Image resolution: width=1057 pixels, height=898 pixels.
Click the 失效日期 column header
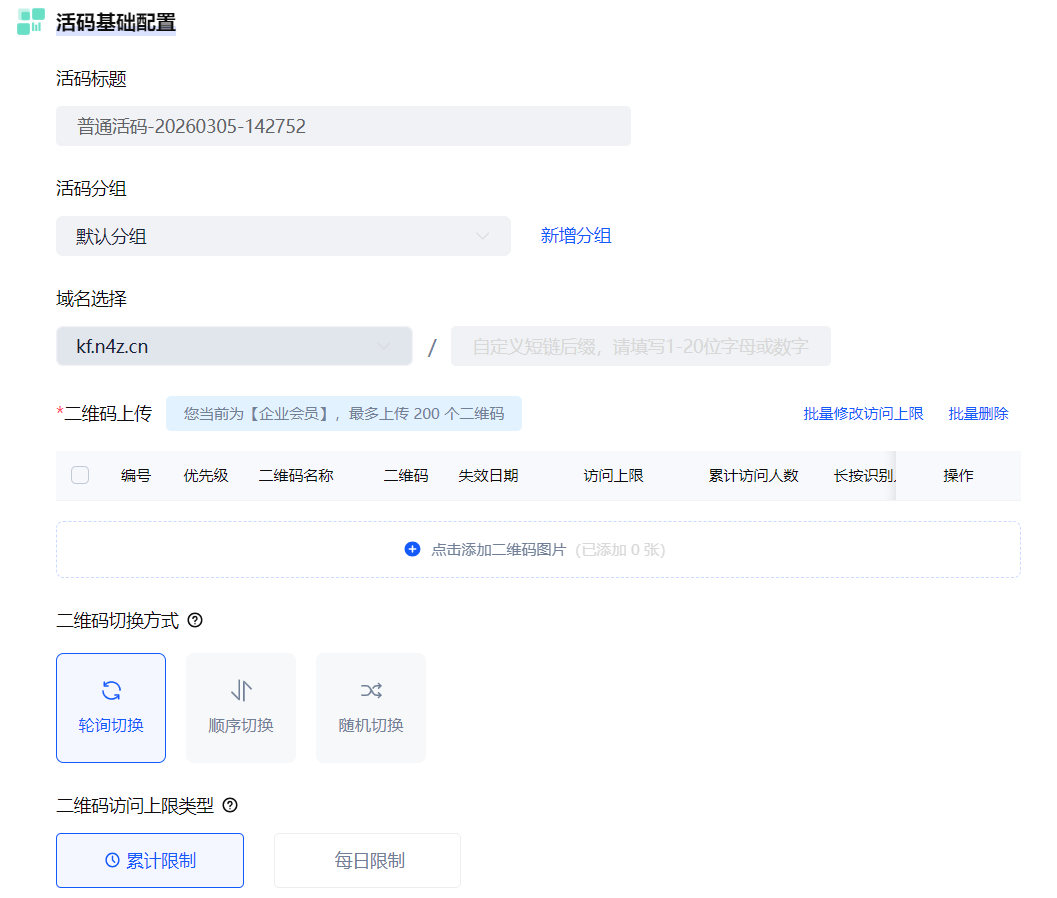488,475
